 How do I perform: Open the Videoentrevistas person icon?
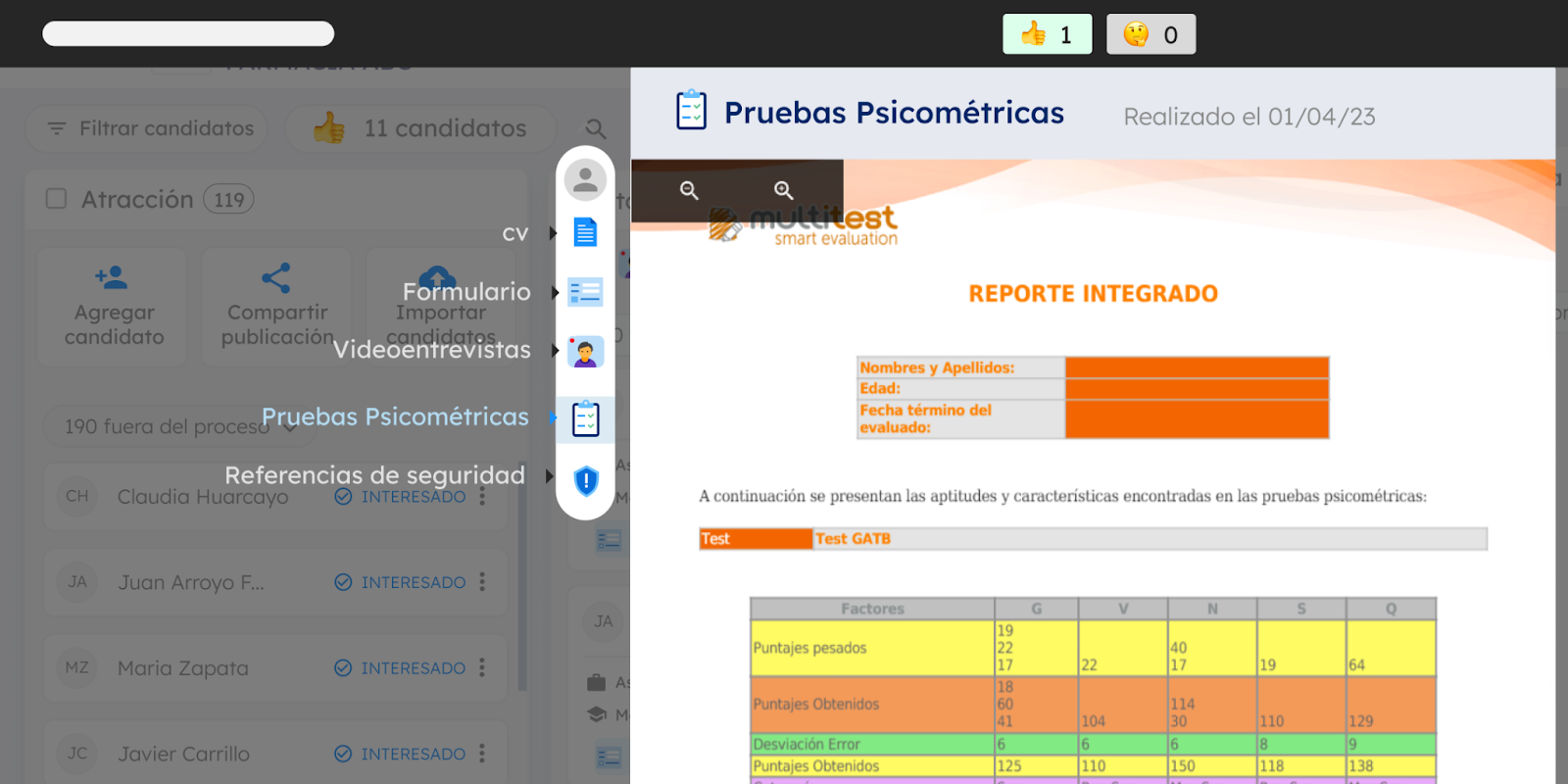585,351
